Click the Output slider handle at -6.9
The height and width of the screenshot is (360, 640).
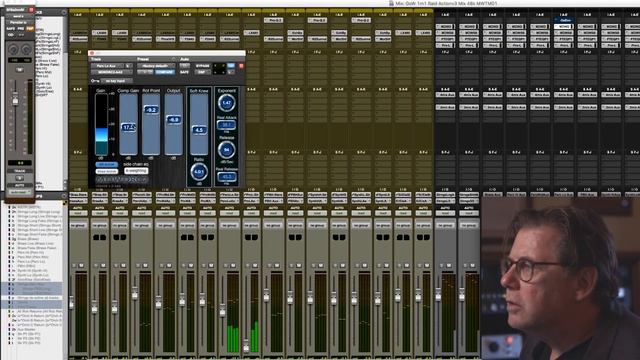pyautogui.click(x=173, y=120)
